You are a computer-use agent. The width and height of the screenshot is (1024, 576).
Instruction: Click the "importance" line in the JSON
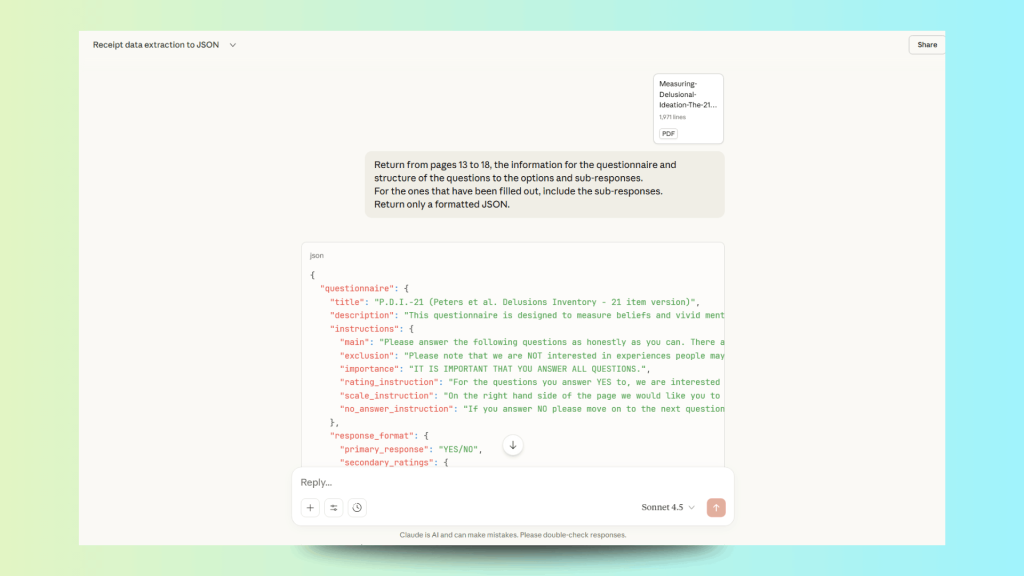(494, 369)
